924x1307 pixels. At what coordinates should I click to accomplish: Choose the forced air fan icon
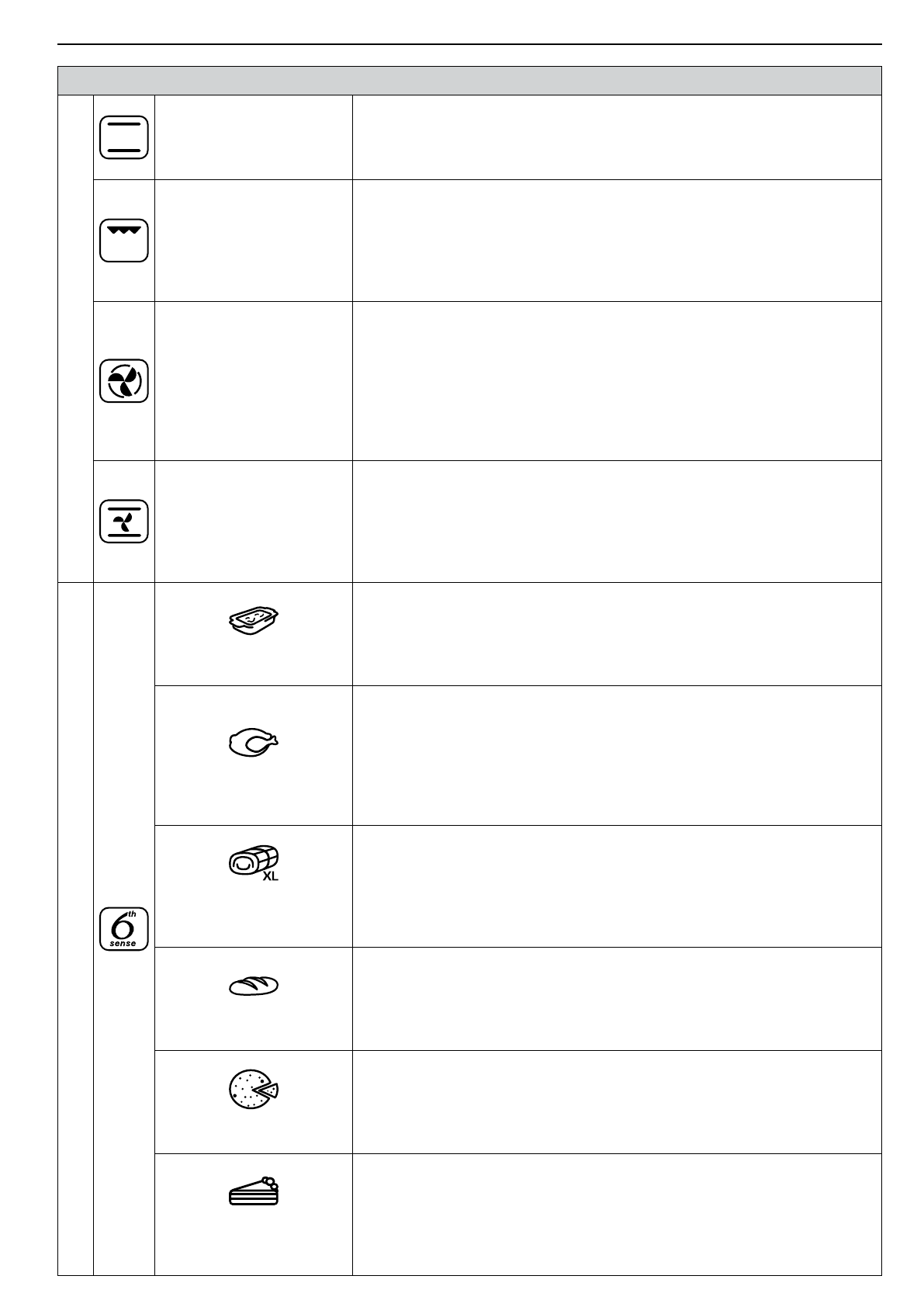tap(123, 381)
